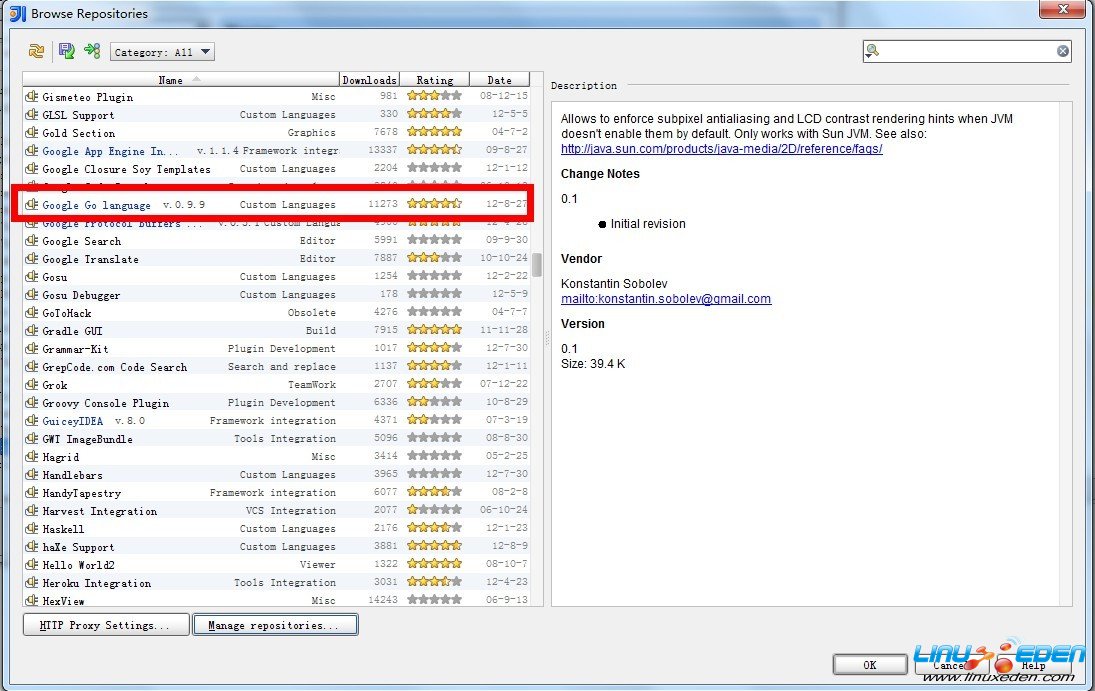The image size is (1095, 691).
Task: Select the Haskell plugin row
Action: click(x=277, y=528)
